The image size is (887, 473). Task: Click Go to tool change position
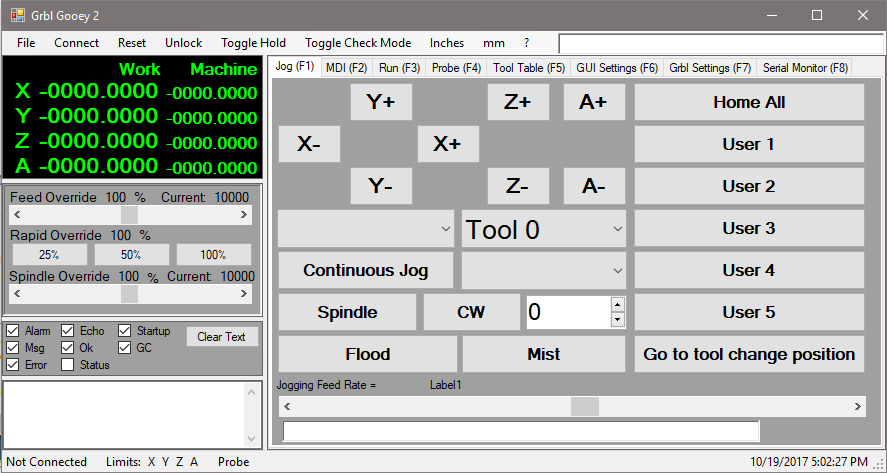click(x=749, y=354)
